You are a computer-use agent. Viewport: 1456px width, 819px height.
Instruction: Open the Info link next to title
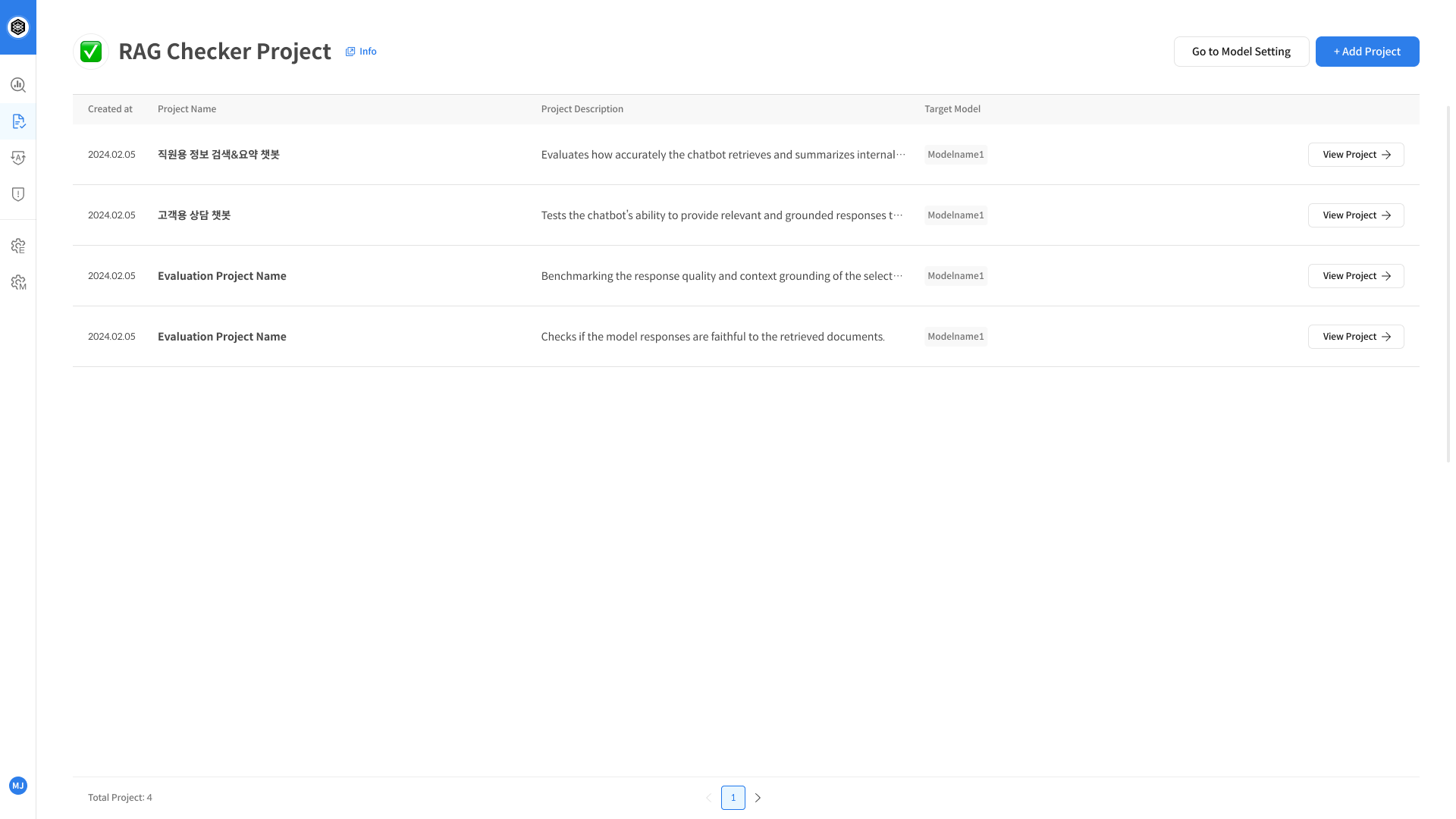(x=361, y=52)
